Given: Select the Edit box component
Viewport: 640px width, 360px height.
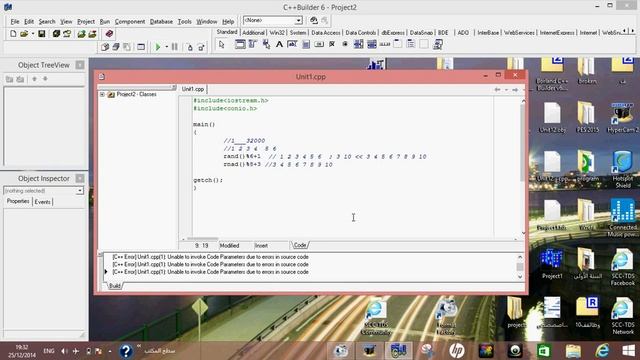Looking at the screenshot, I should click(x=292, y=44).
